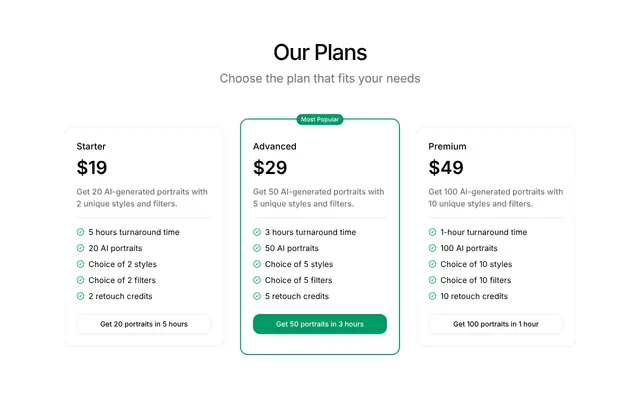640x400 pixels.
Task: Click green Get 50 portraits in 3 hours button
Action: [x=320, y=324]
